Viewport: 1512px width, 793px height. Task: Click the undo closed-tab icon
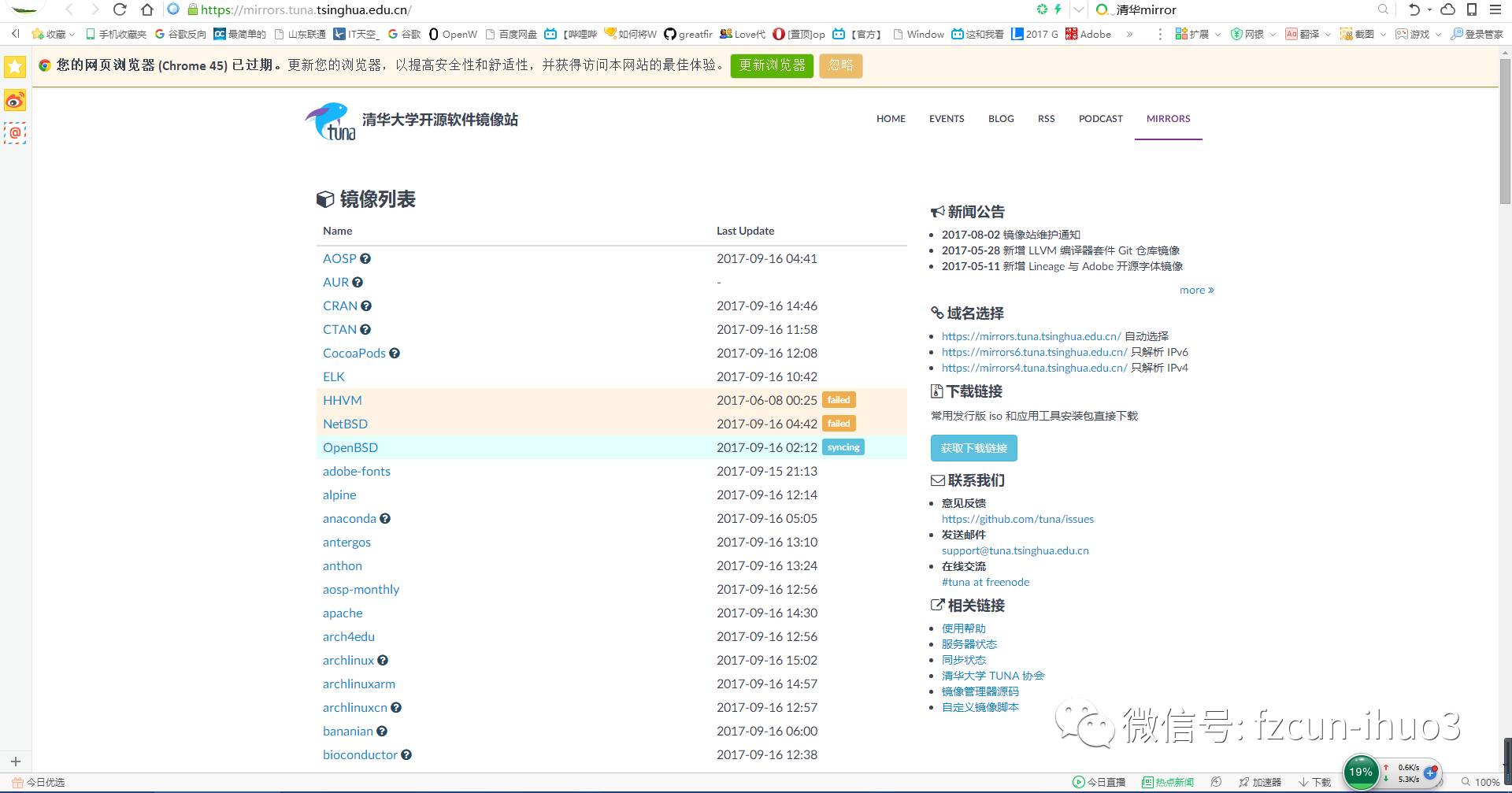1414,9
